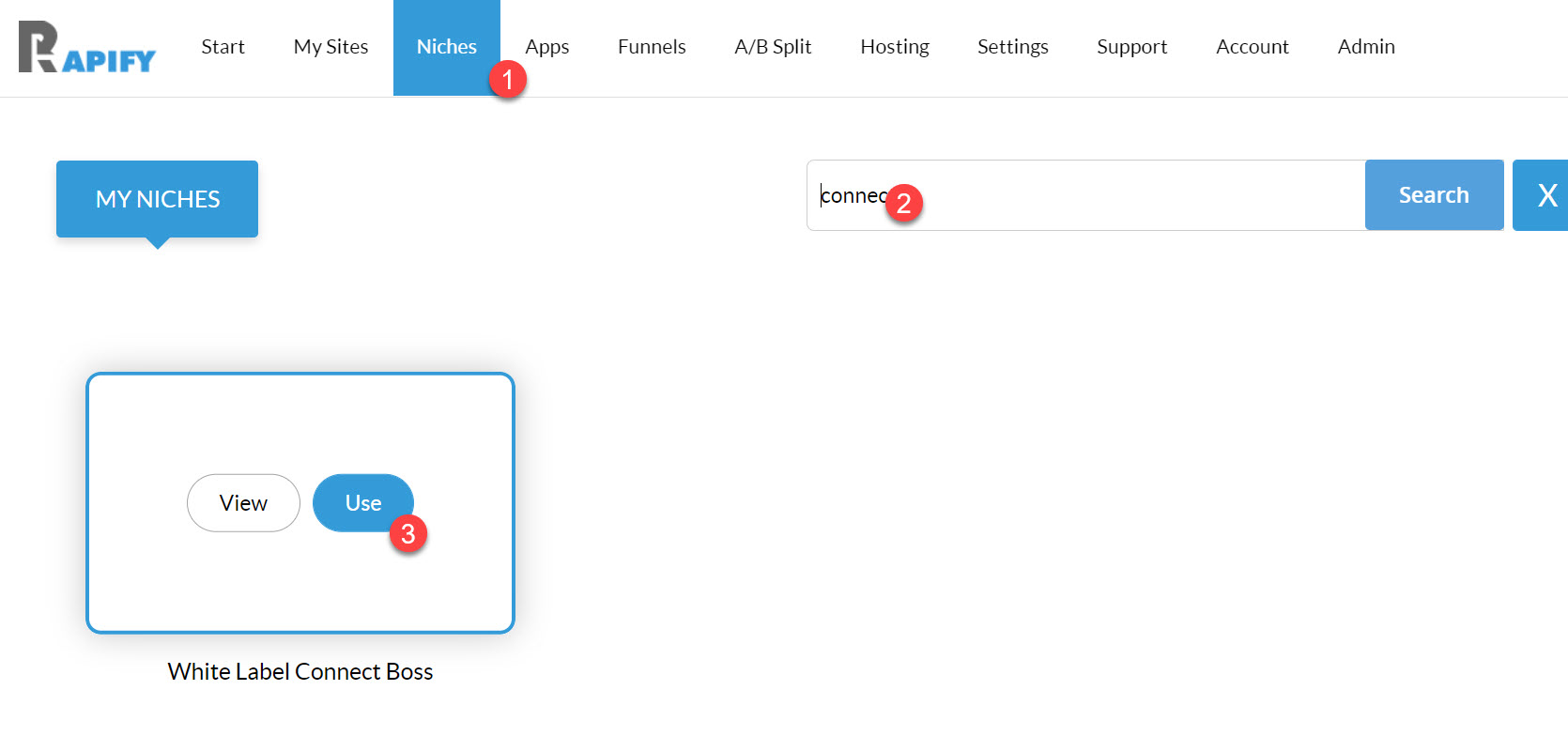Viewport: 1568px width, 736px height.
Task: Click the White Label Connect Boss title
Action: [x=300, y=671]
